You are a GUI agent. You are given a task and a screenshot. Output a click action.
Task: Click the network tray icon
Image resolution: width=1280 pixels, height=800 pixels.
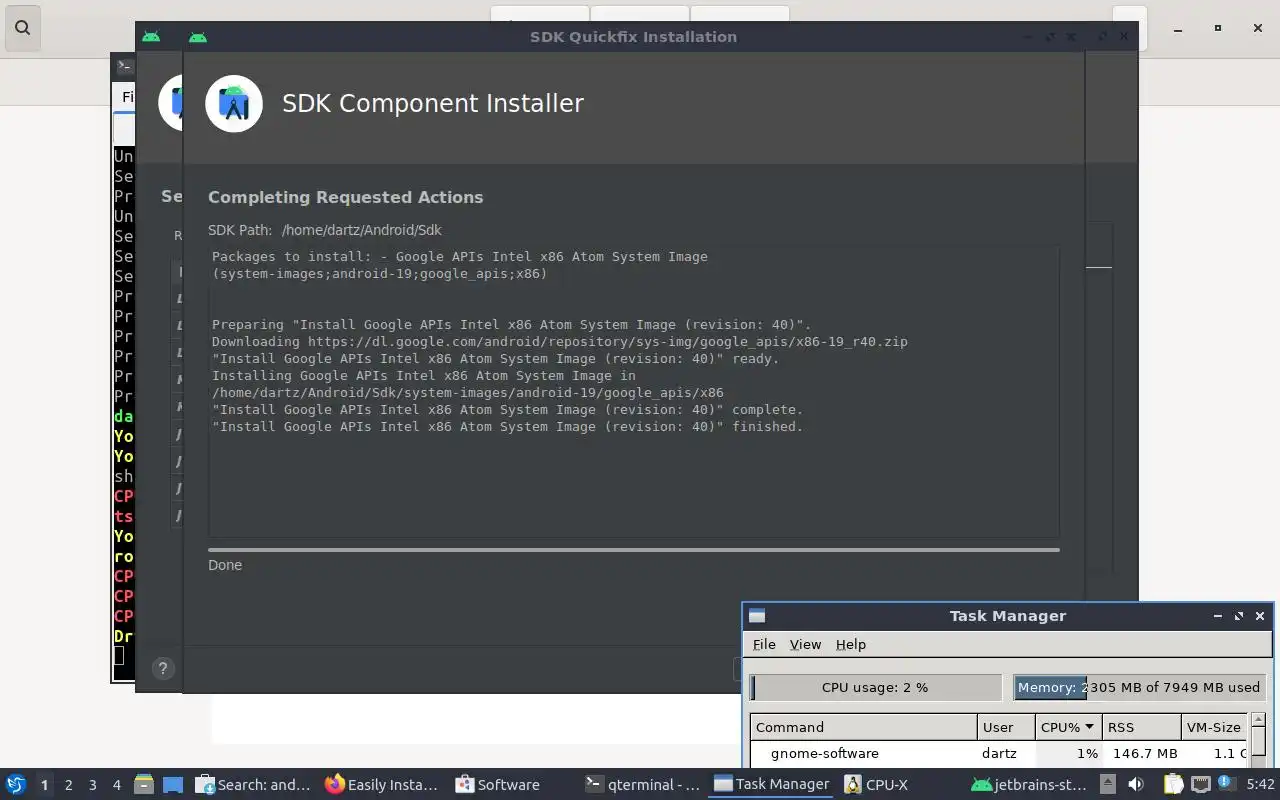point(1200,784)
